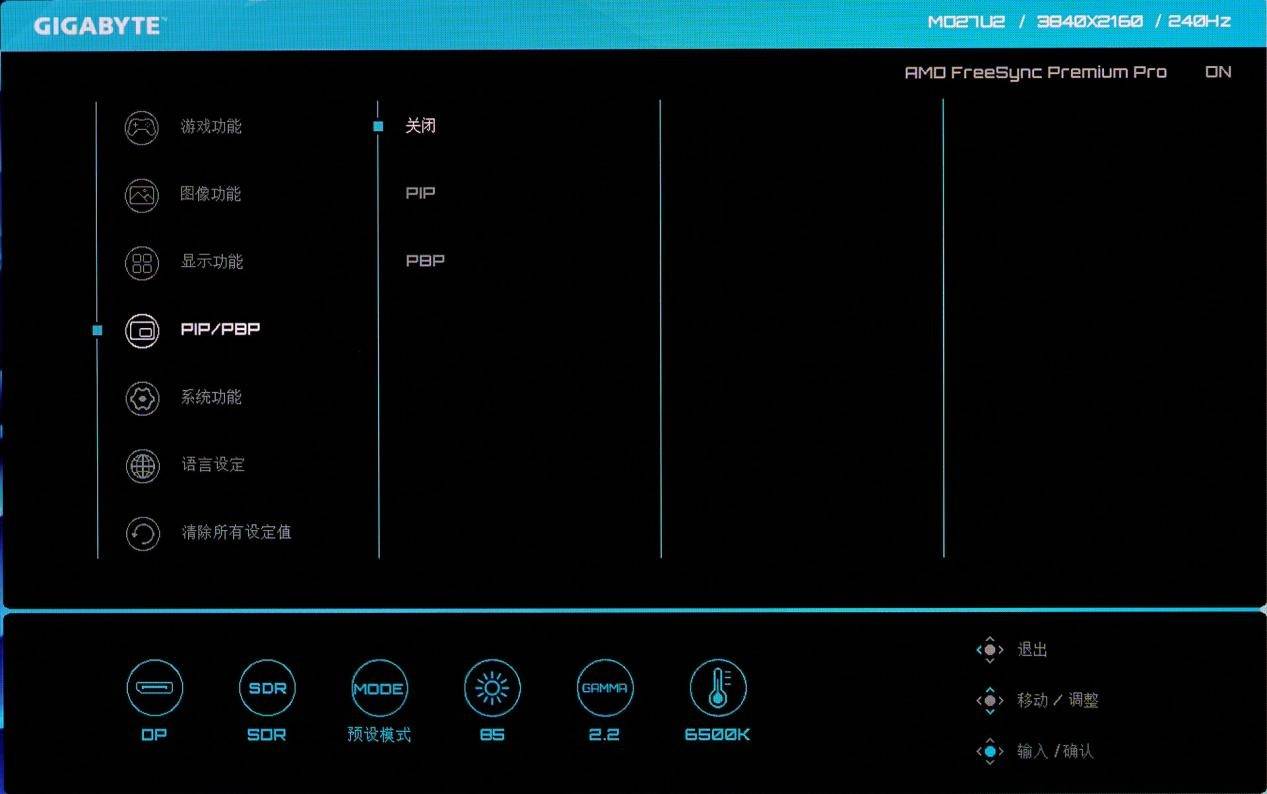The height and width of the screenshot is (794, 1267).
Task: Click the globe icon for 语言设定
Action: (142, 466)
